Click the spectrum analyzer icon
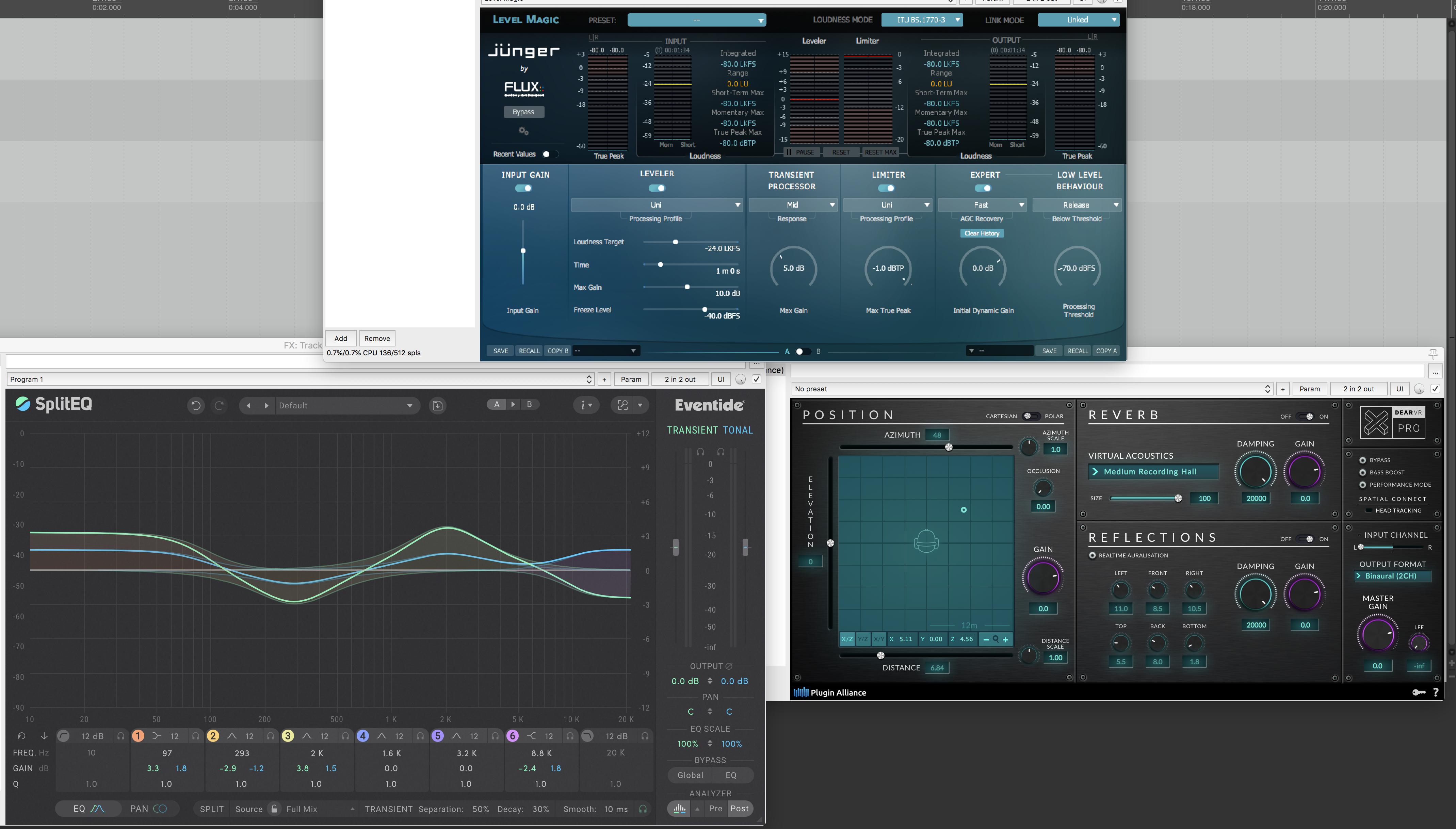Image resolution: width=1456 pixels, height=829 pixels. [679, 809]
